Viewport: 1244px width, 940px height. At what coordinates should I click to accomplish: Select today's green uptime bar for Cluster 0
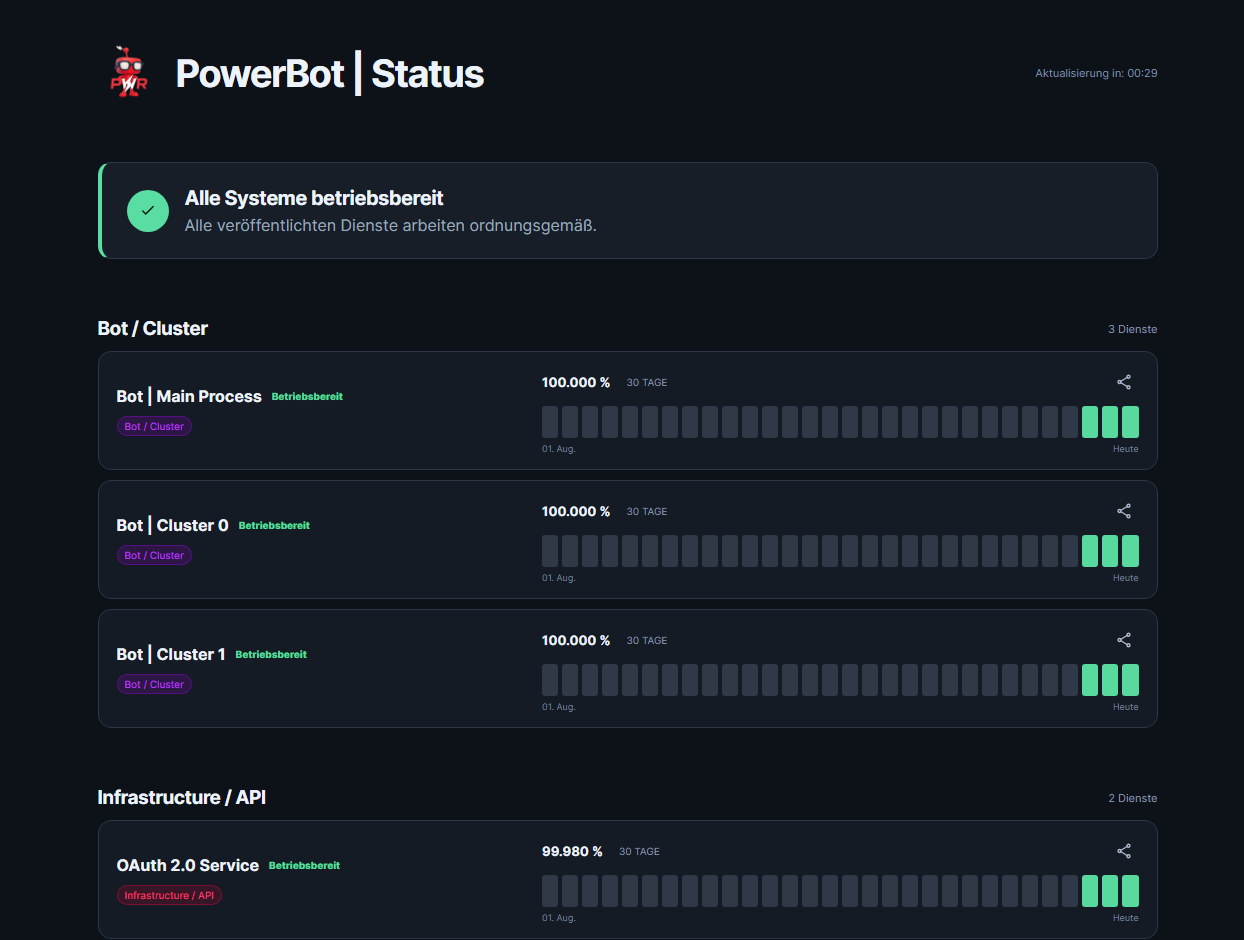coord(1130,551)
